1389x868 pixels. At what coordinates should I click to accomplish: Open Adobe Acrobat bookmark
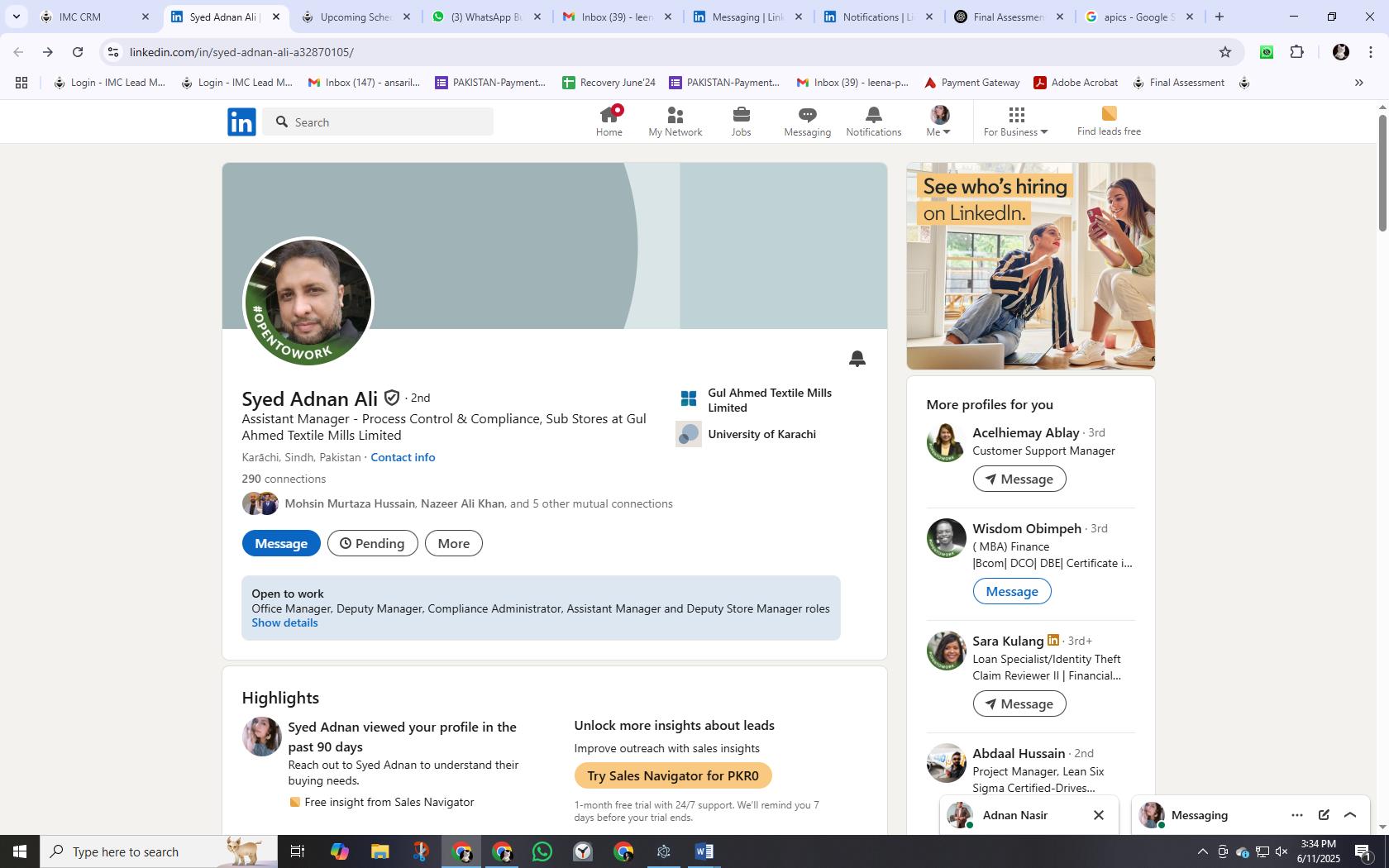pos(1076,83)
